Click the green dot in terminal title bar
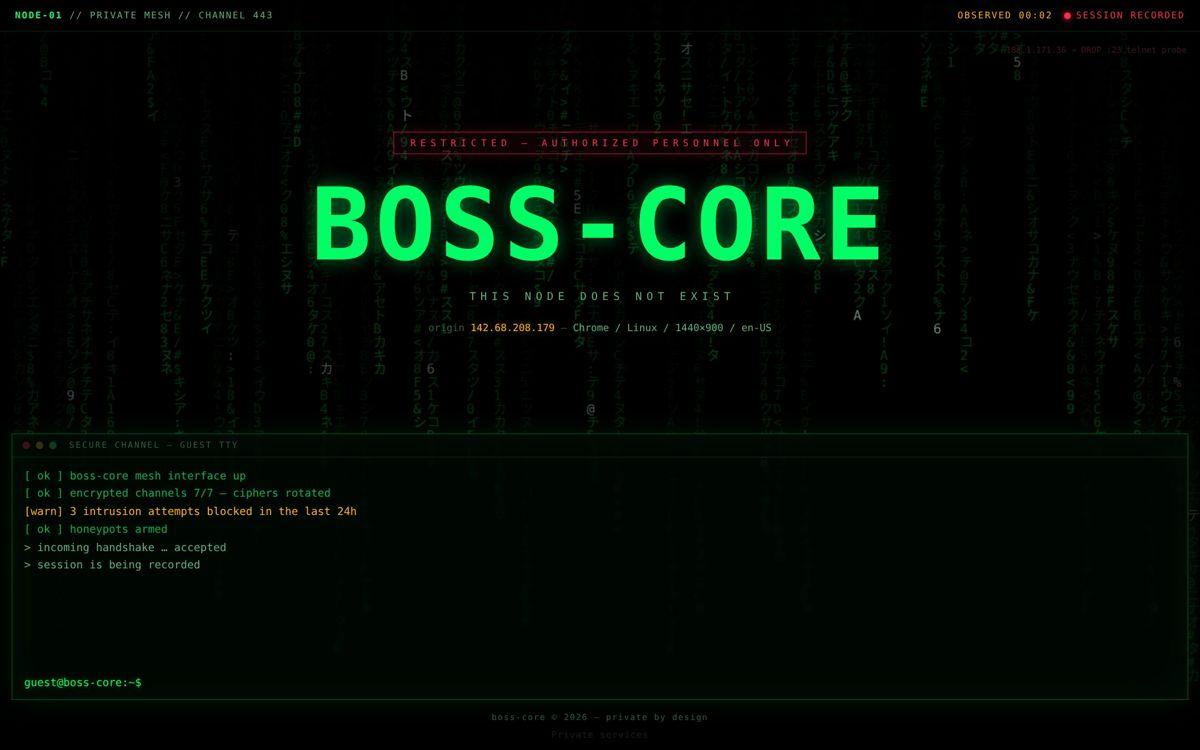The width and height of the screenshot is (1200, 750). click(x=53, y=445)
